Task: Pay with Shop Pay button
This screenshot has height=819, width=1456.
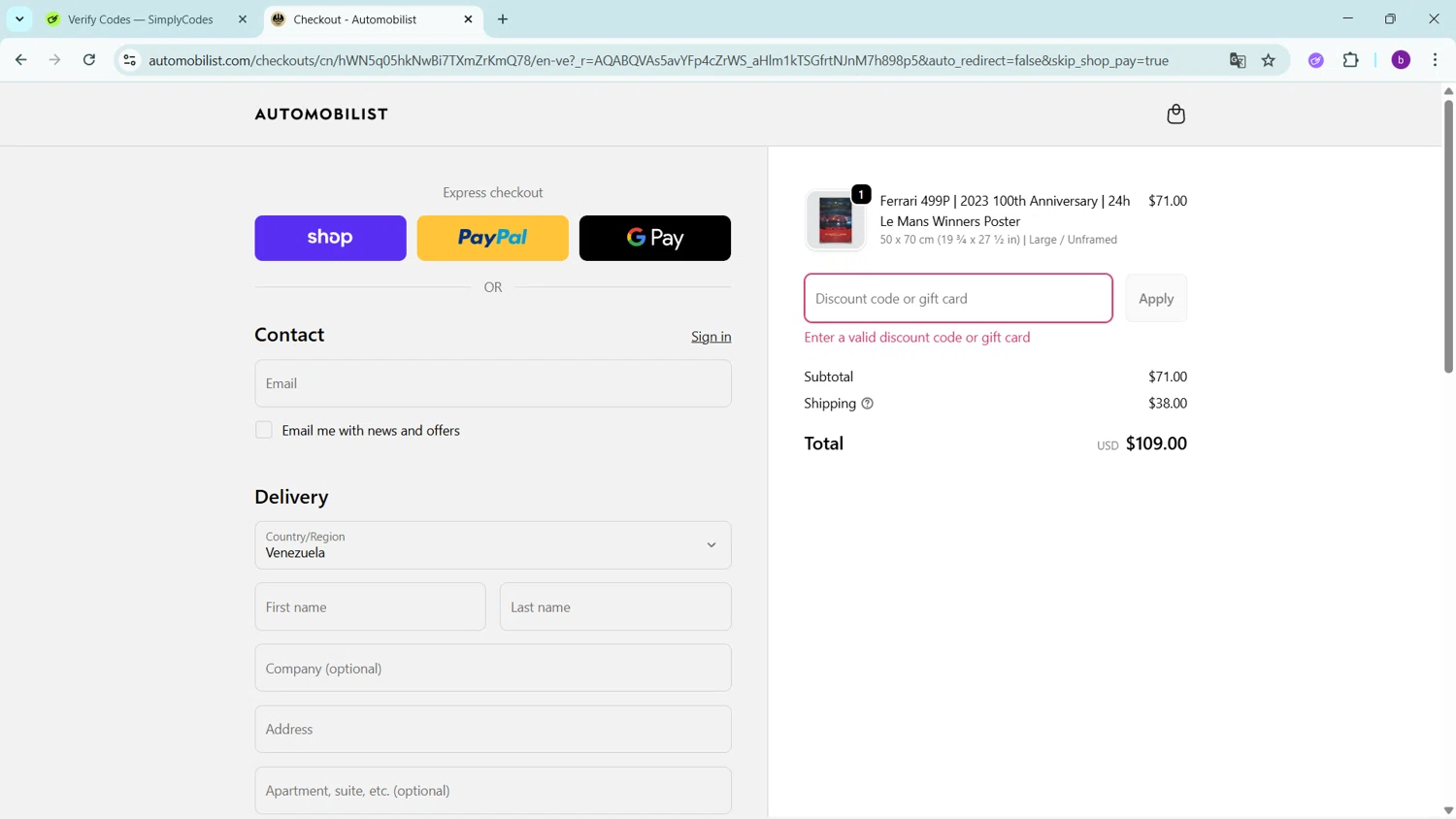Action: [330, 238]
